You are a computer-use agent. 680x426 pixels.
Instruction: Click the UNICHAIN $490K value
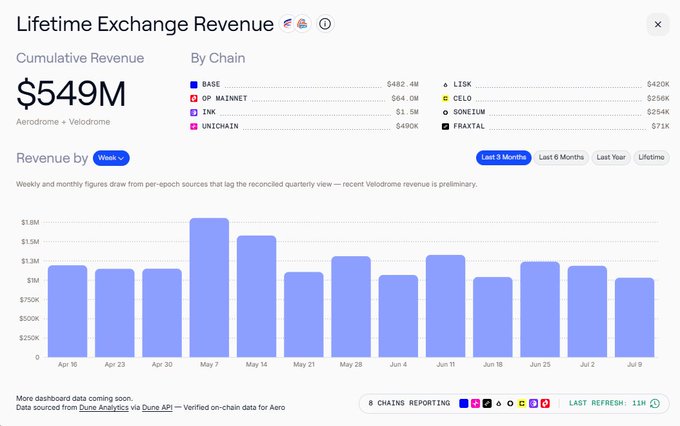point(407,126)
